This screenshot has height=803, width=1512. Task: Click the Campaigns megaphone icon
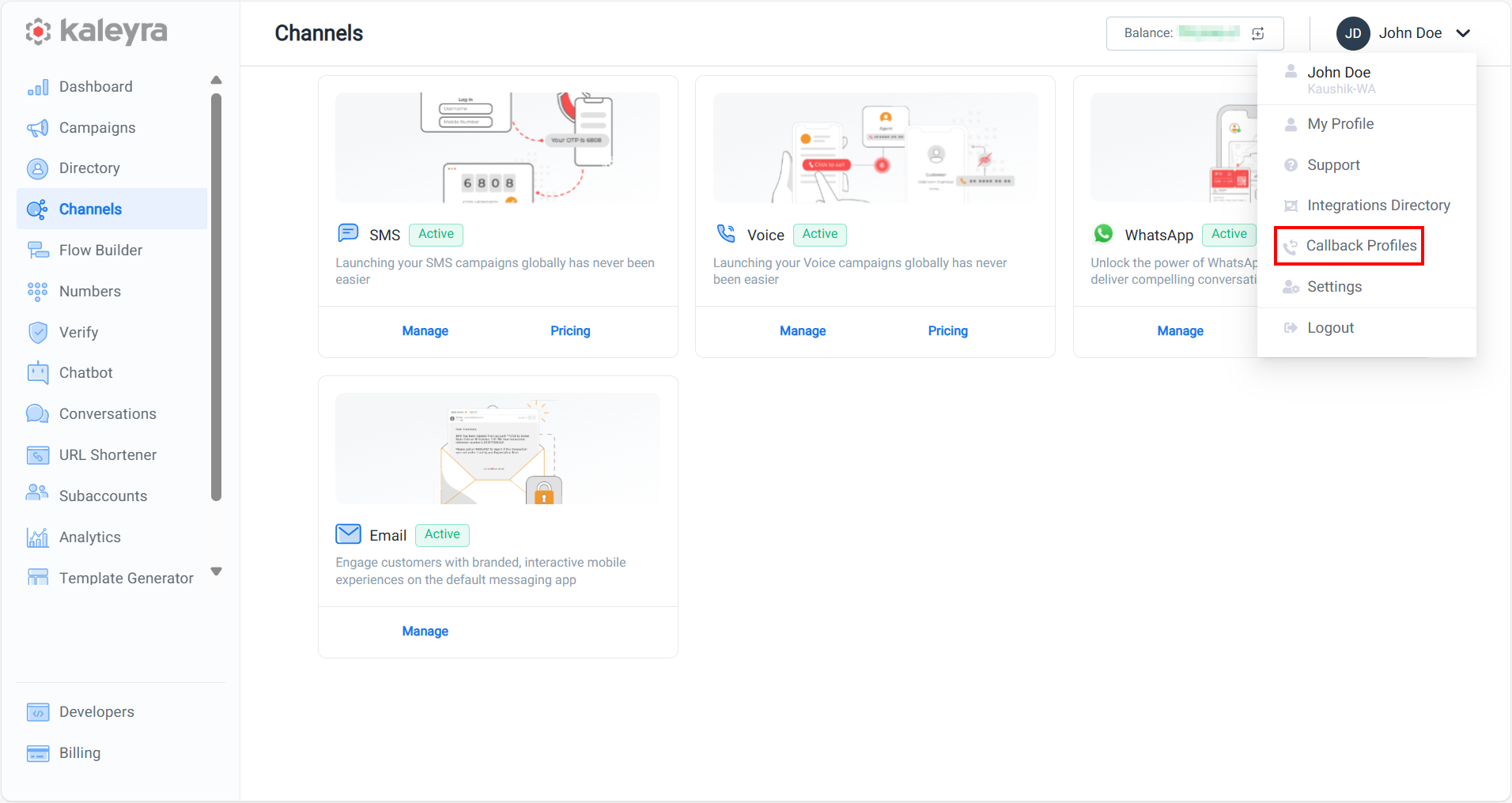[x=38, y=128]
